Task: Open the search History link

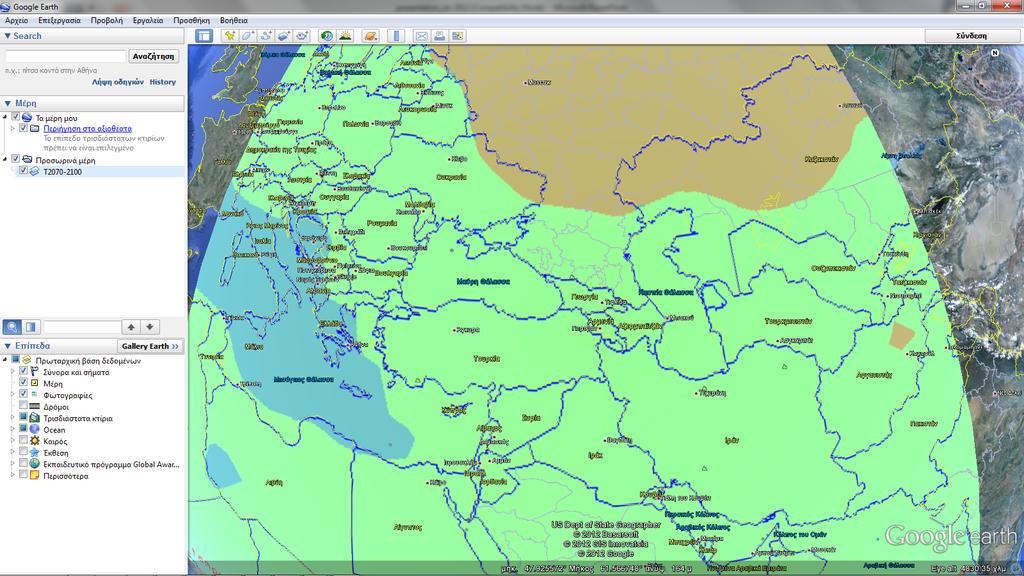Action: 163,82
